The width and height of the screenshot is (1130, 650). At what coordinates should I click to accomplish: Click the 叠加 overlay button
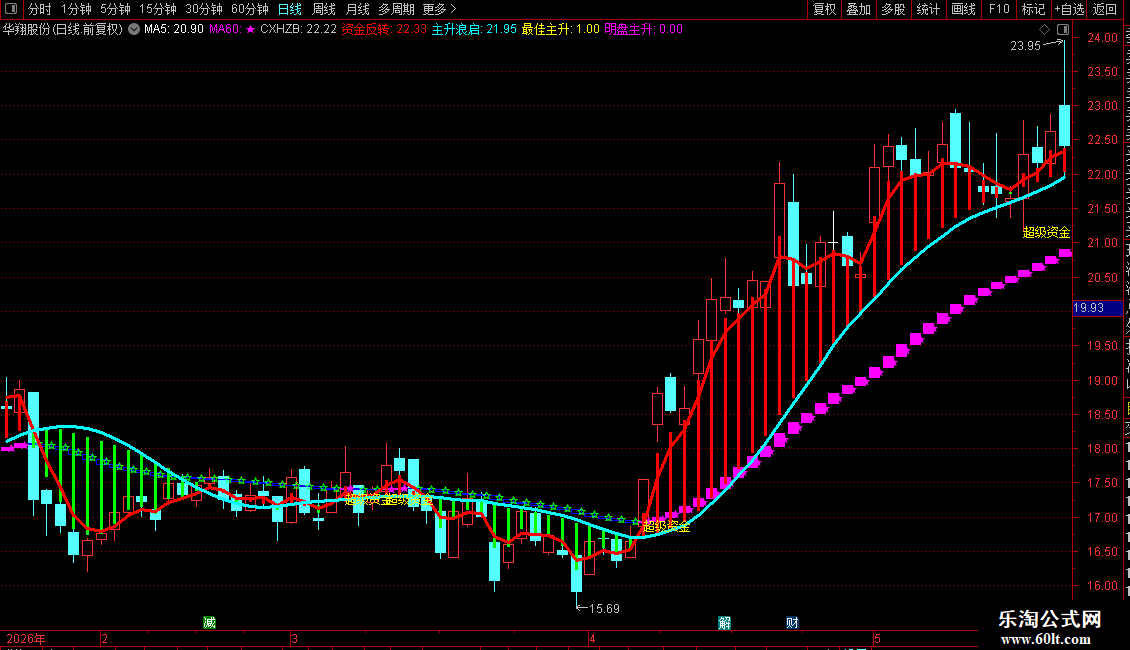coord(858,9)
